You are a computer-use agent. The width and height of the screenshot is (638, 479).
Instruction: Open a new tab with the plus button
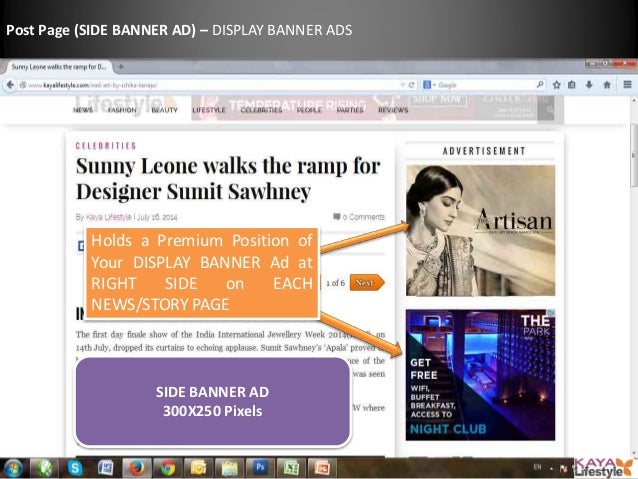pos(121,66)
